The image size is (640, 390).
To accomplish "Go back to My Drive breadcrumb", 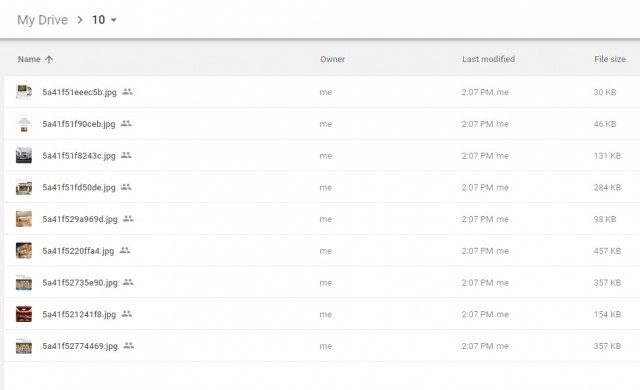I will click(x=42, y=20).
